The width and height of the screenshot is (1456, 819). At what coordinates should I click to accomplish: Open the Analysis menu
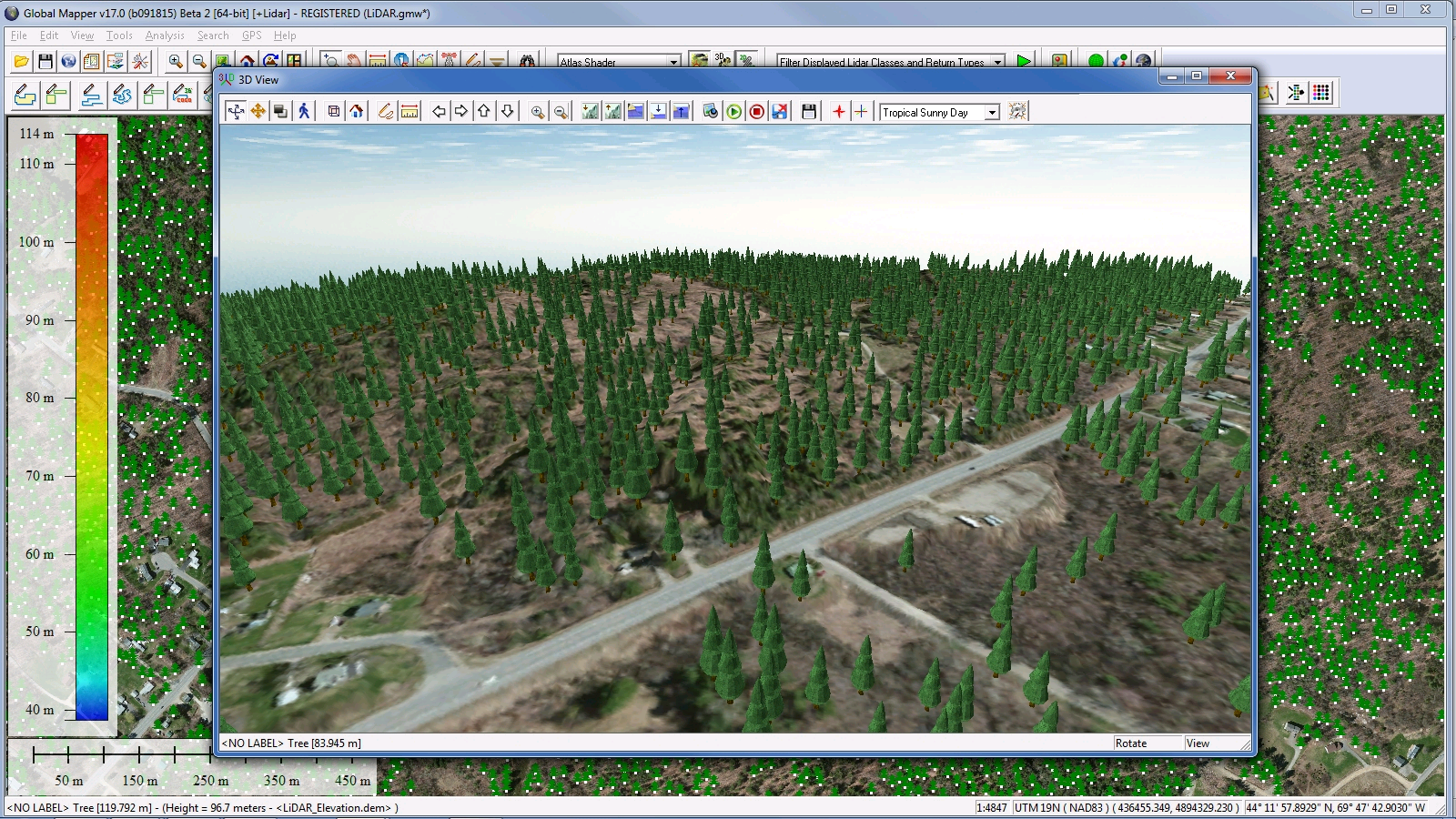[165, 35]
